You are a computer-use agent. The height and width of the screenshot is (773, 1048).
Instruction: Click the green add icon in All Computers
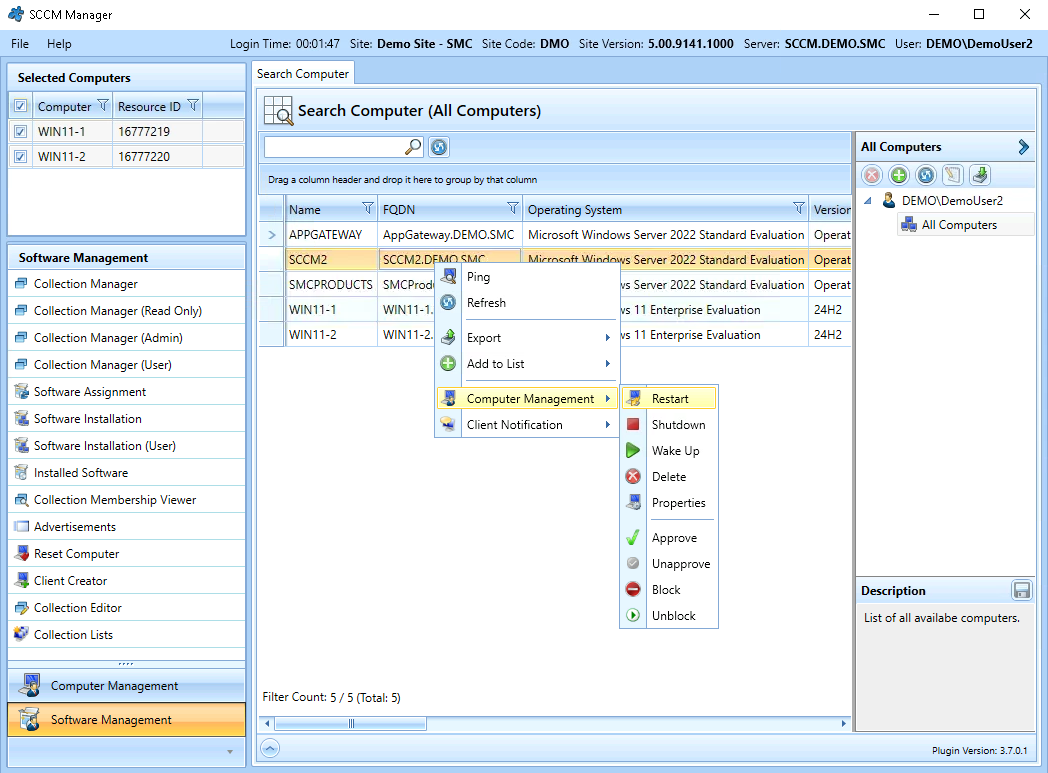(x=899, y=176)
